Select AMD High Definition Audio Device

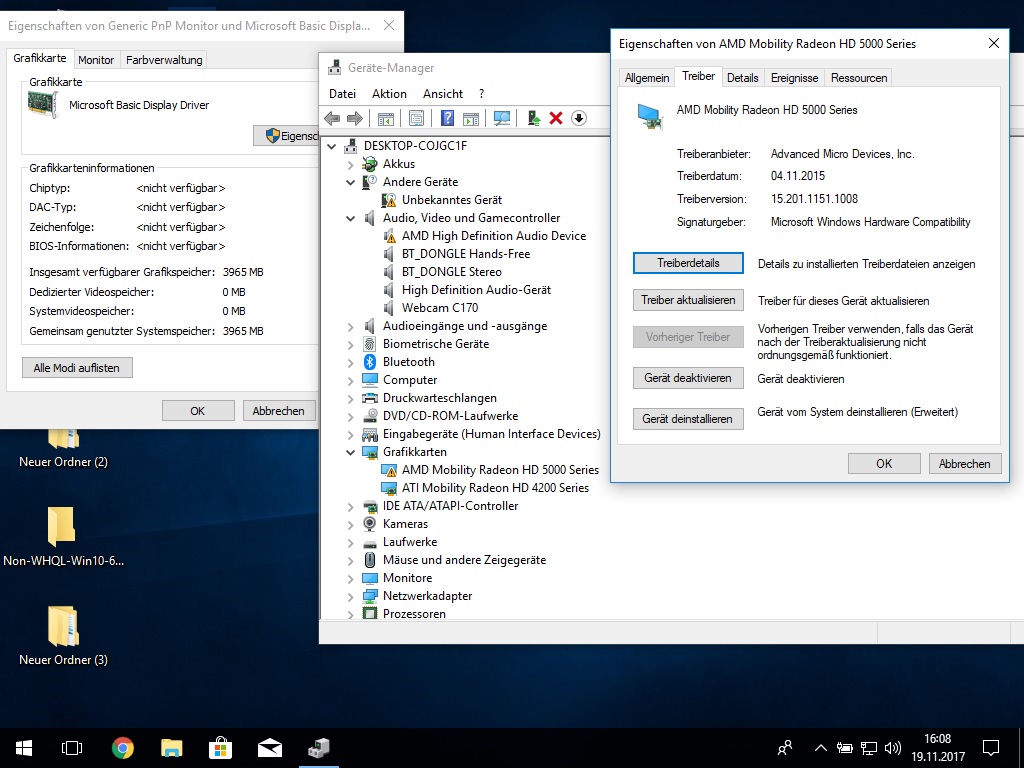pyautogui.click(x=494, y=236)
